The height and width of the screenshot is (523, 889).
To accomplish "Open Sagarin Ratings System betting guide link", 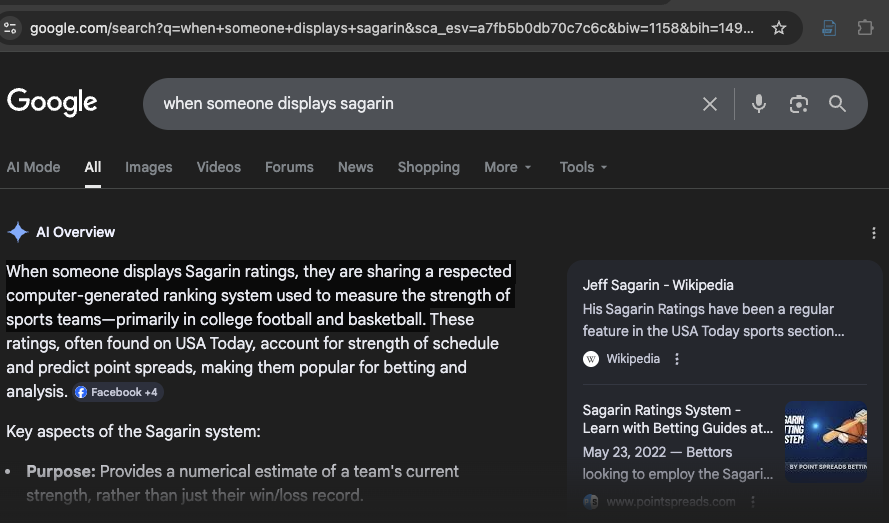I will (x=677, y=419).
